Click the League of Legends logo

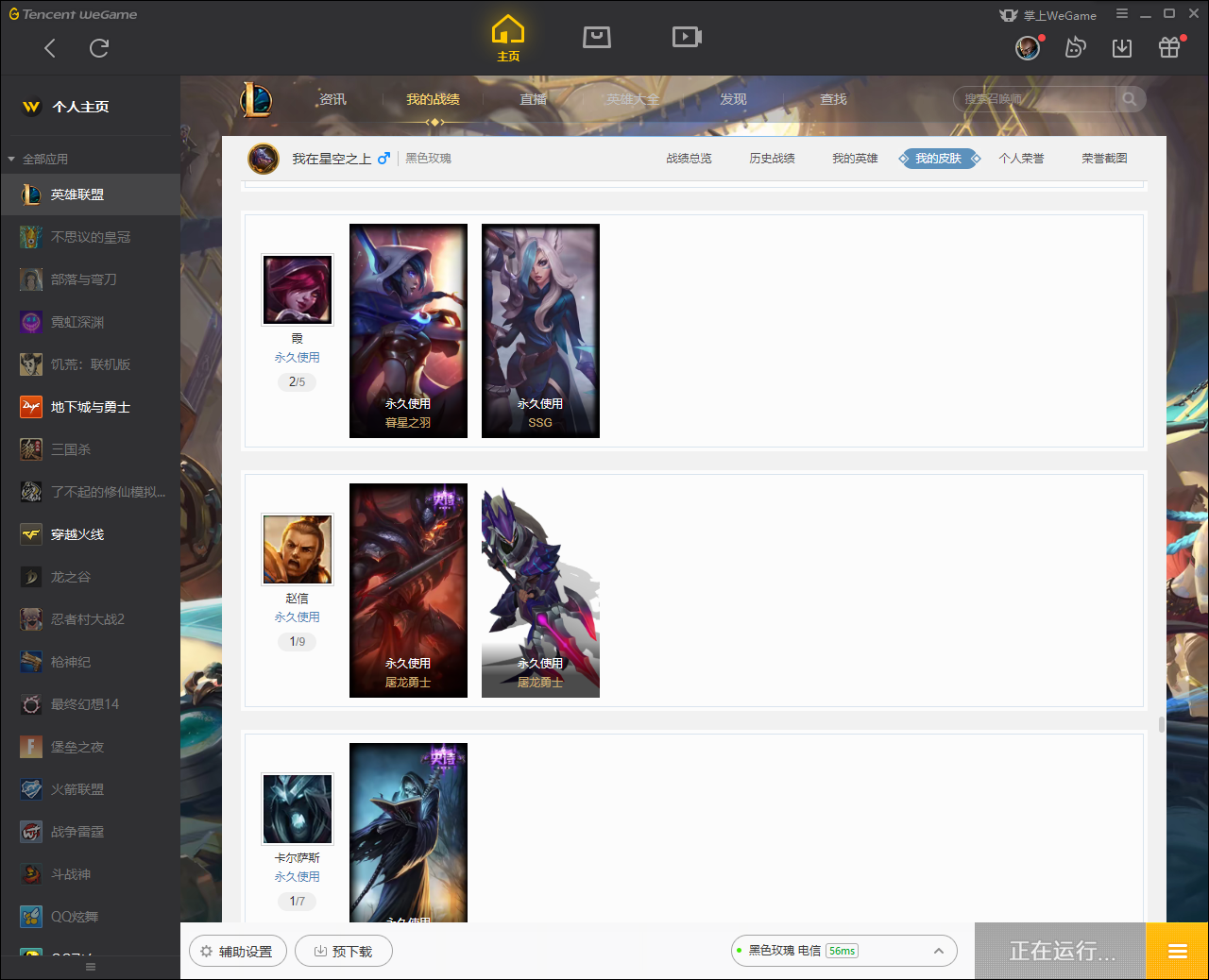click(x=256, y=99)
